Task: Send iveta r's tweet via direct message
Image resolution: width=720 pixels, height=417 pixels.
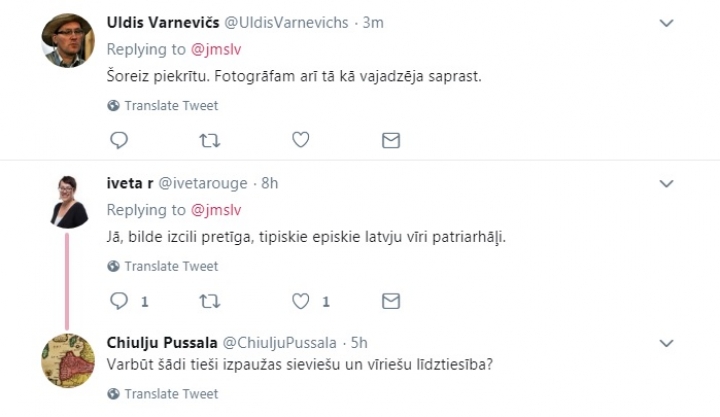Action: tap(391, 301)
